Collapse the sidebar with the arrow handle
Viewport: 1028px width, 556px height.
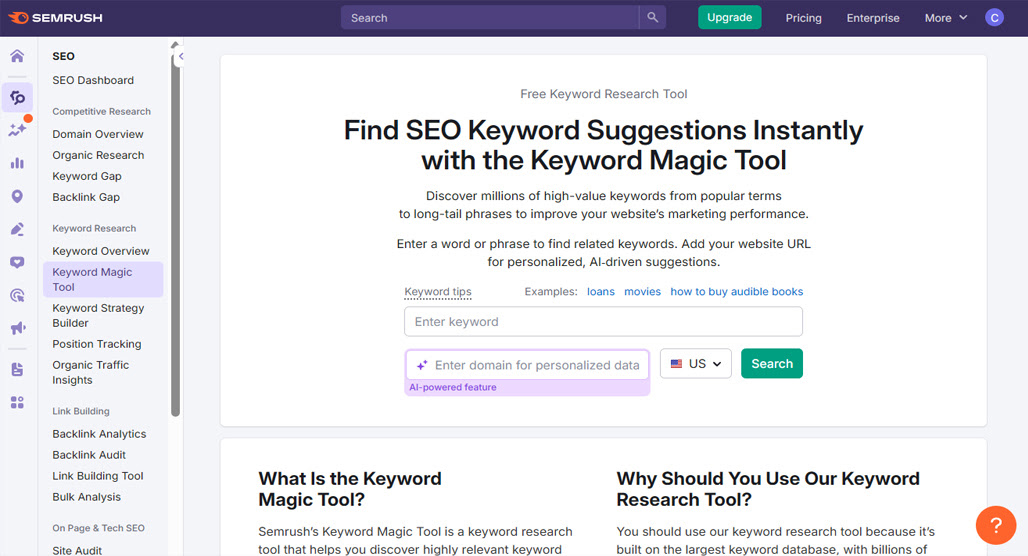coord(180,56)
